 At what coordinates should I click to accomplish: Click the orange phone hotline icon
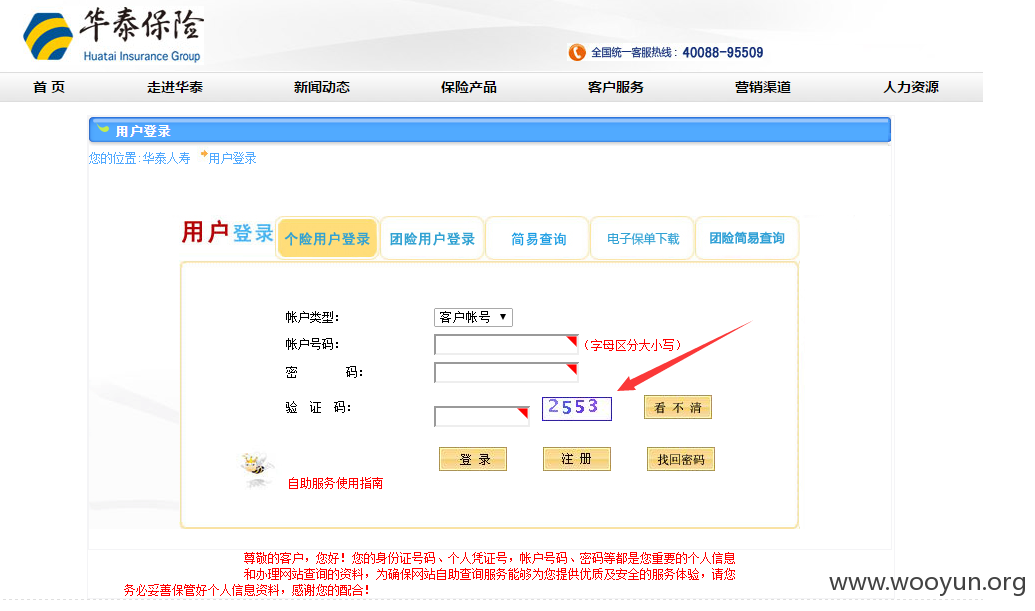[576, 52]
